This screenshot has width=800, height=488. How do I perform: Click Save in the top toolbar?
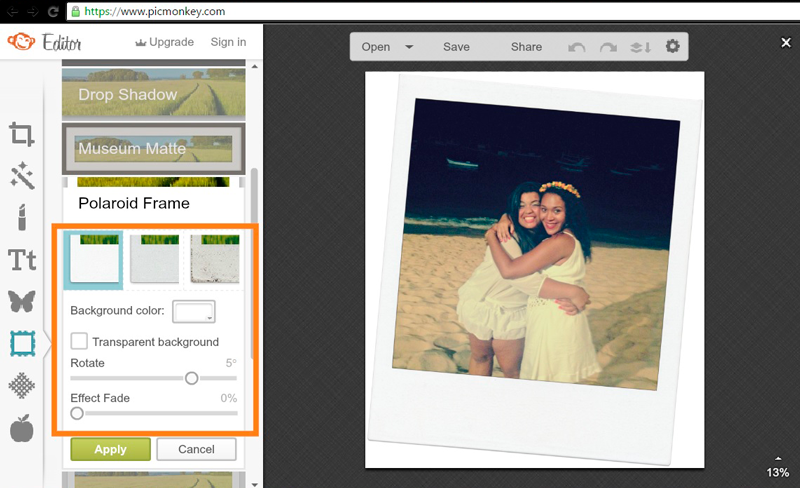pos(456,47)
